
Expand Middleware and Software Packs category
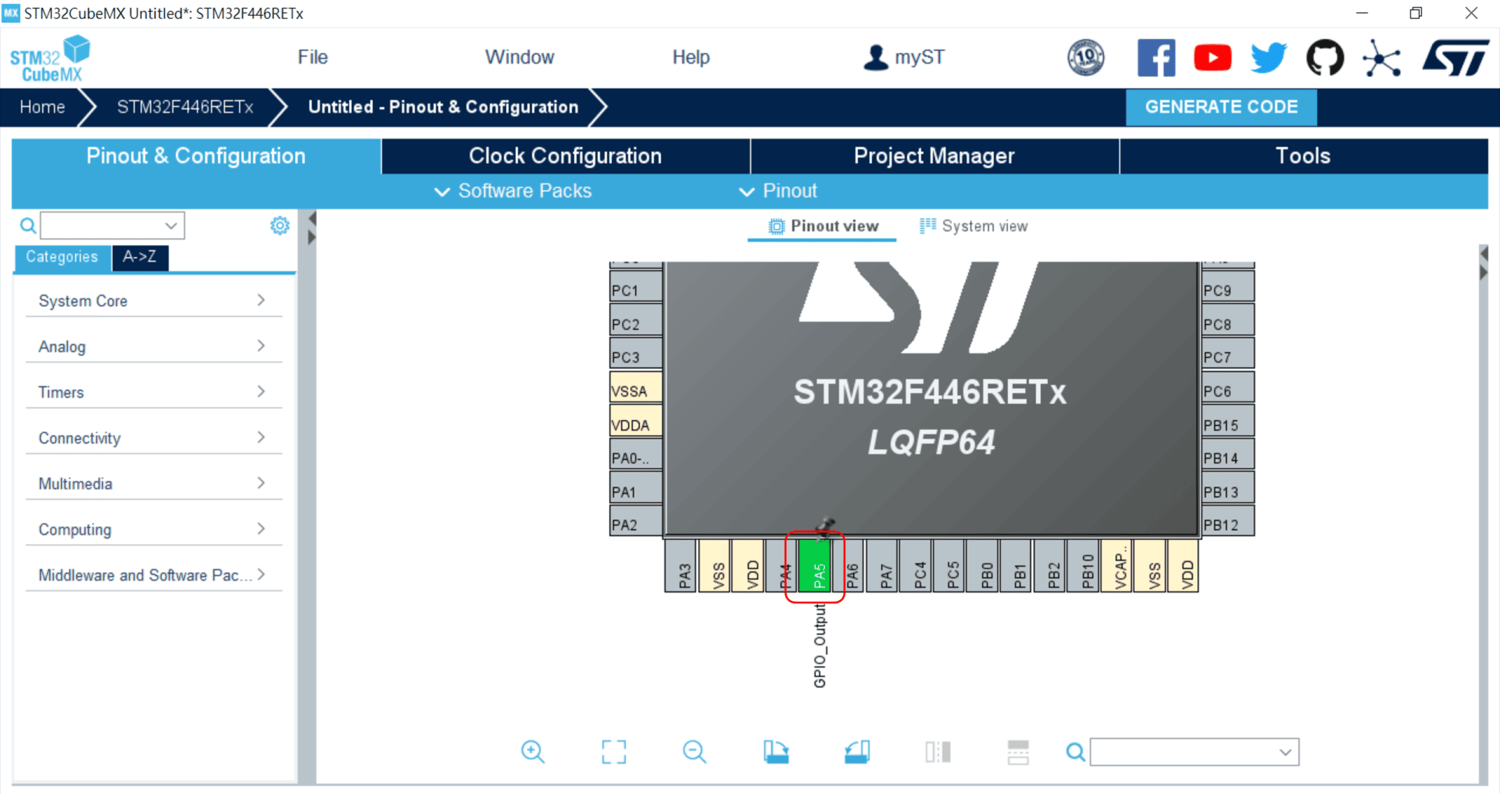click(x=153, y=575)
